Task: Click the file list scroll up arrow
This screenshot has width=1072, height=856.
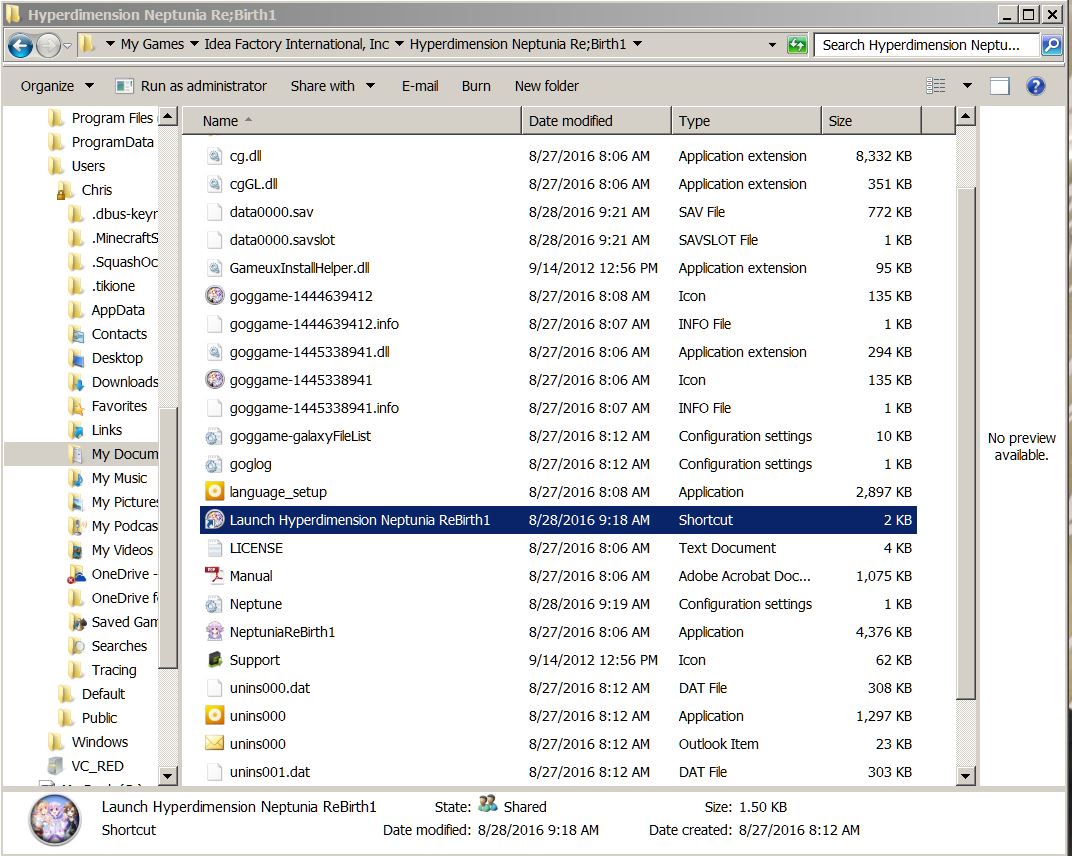Action: coord(965,117)
